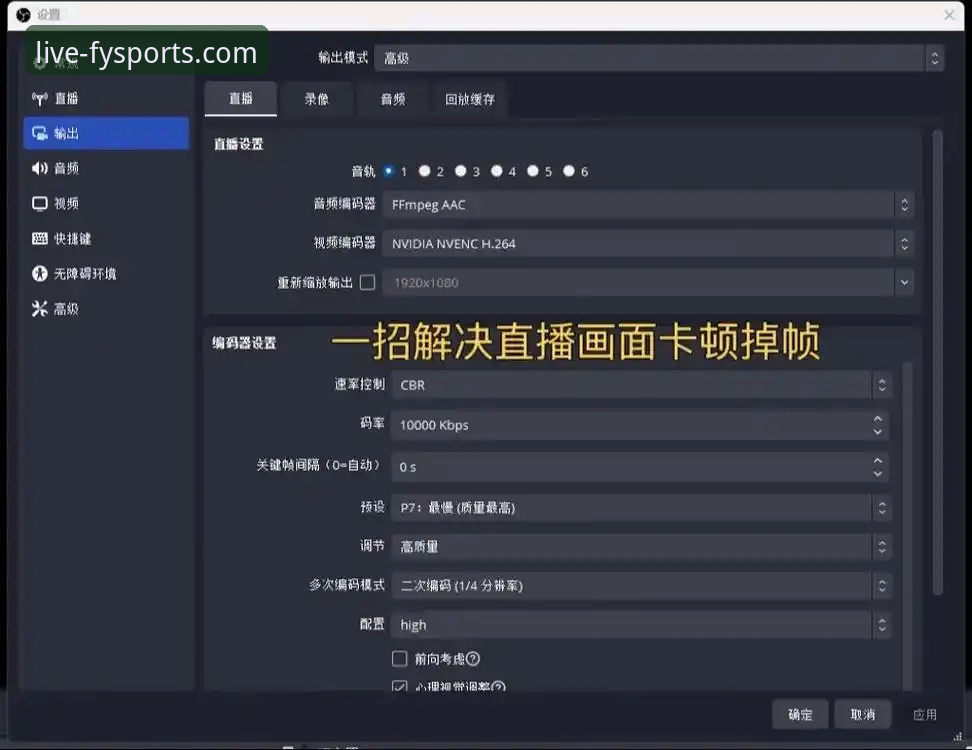Open the 高级 tools sidebar item

pyautogui.click(x=105, y=309)
